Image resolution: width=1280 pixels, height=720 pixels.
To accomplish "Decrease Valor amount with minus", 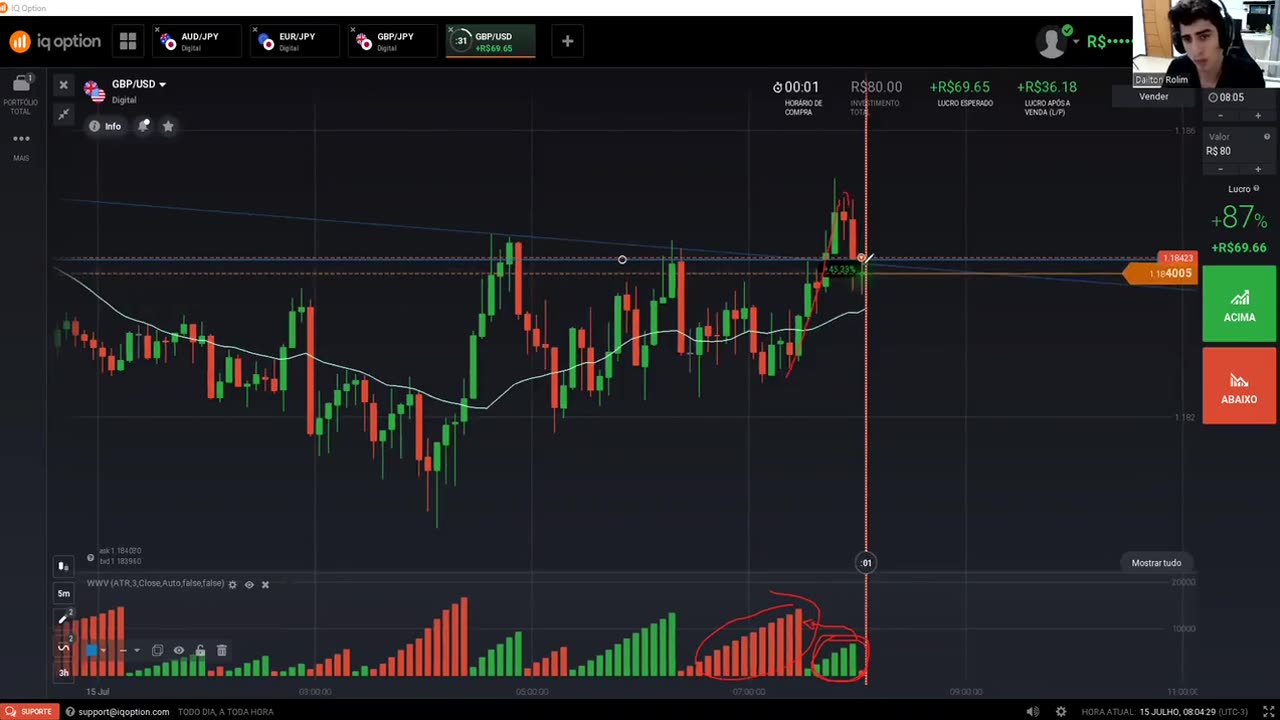I will click(1220, 170).
